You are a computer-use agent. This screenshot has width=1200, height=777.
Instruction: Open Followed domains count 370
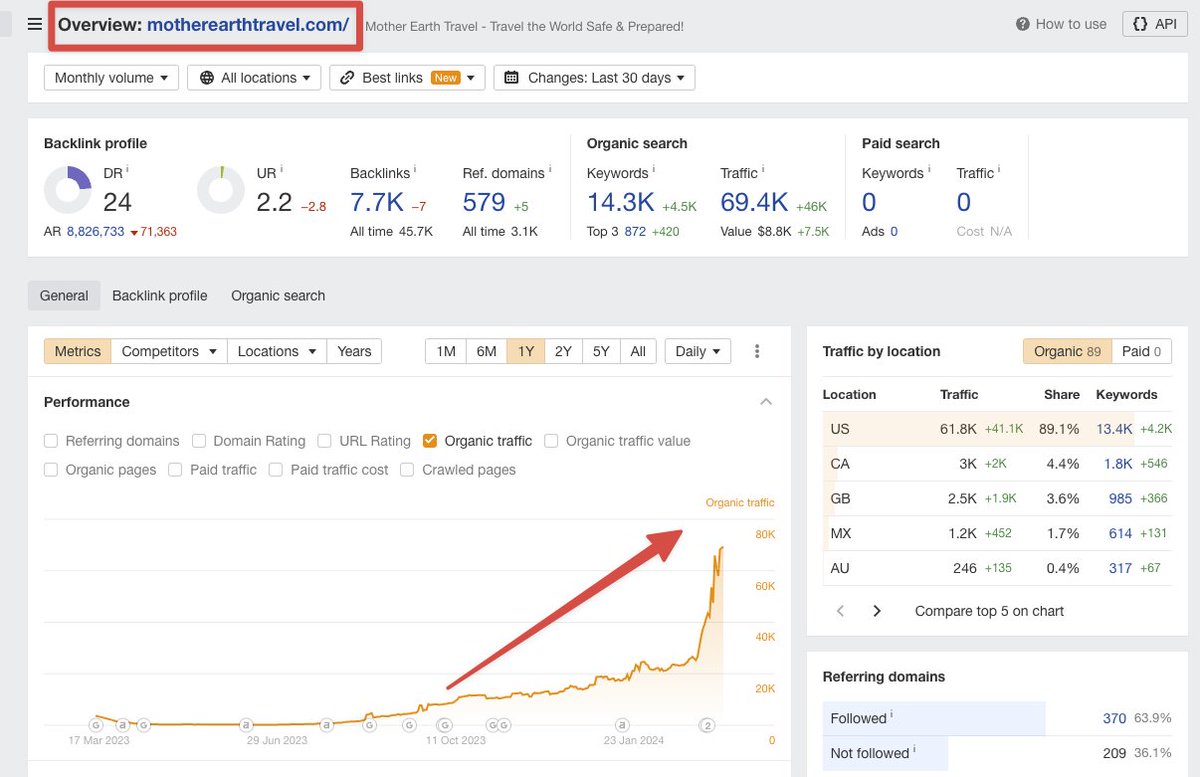click(1114, 718)
